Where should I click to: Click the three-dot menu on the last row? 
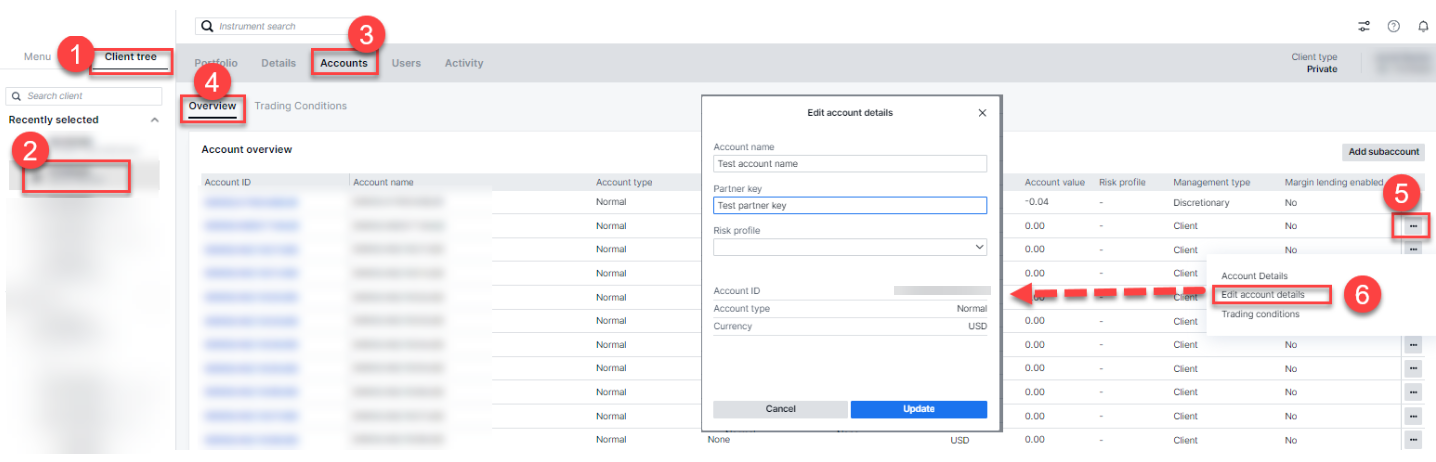1413,440
